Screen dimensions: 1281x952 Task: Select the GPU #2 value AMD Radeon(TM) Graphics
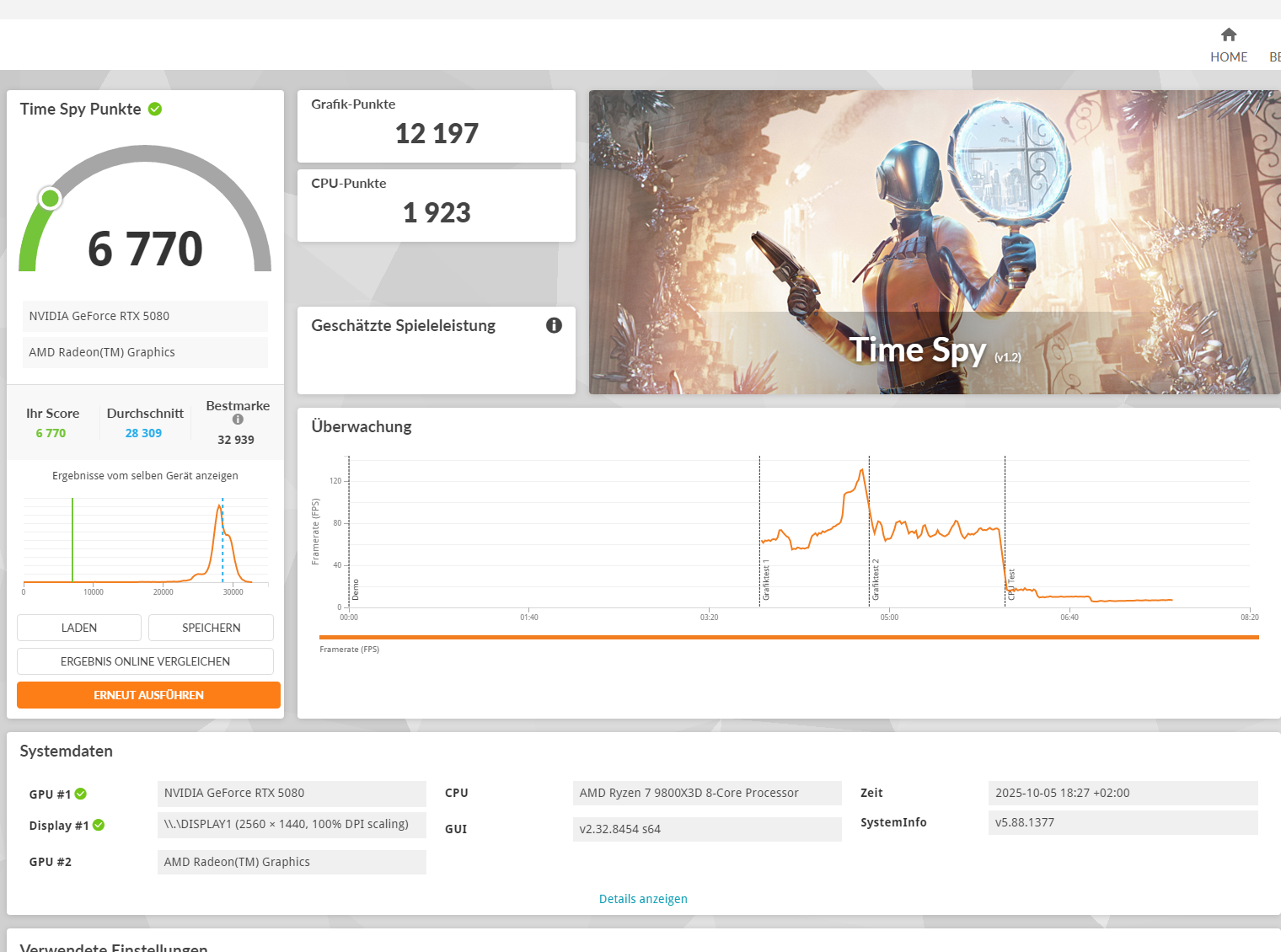(x=292, y=862)
